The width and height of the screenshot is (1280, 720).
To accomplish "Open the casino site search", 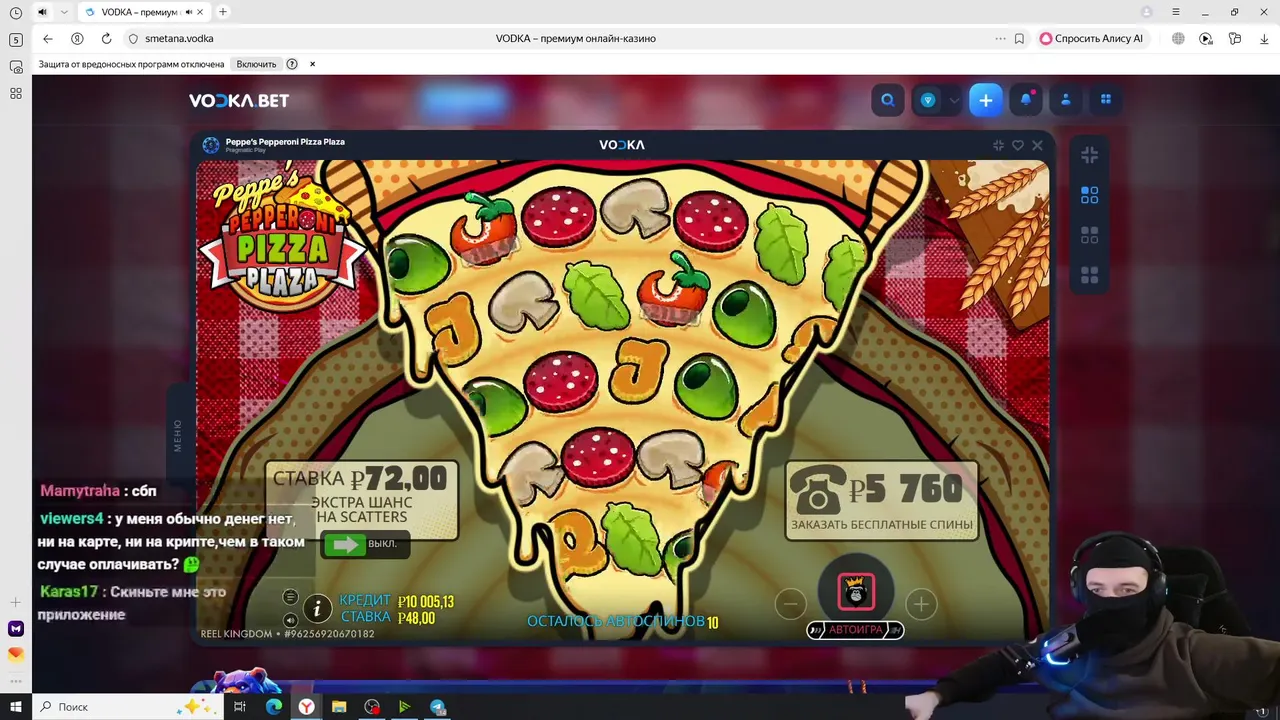I will pos(887,100).
